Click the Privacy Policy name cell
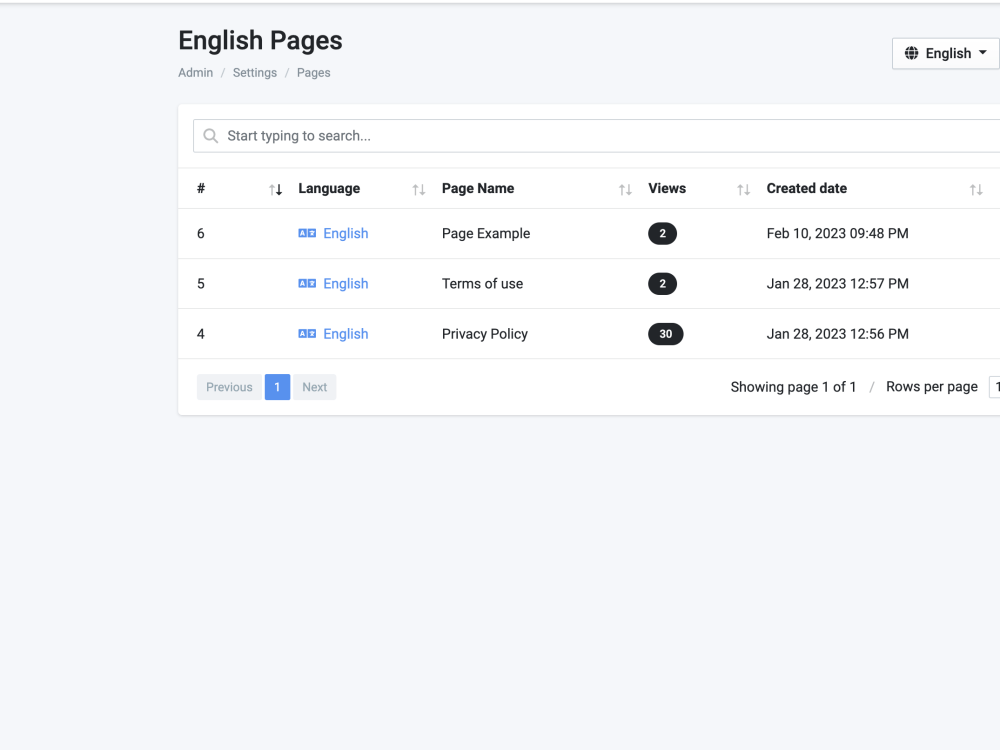Viewport: 1000px width, 750px height. click(485, 334)
